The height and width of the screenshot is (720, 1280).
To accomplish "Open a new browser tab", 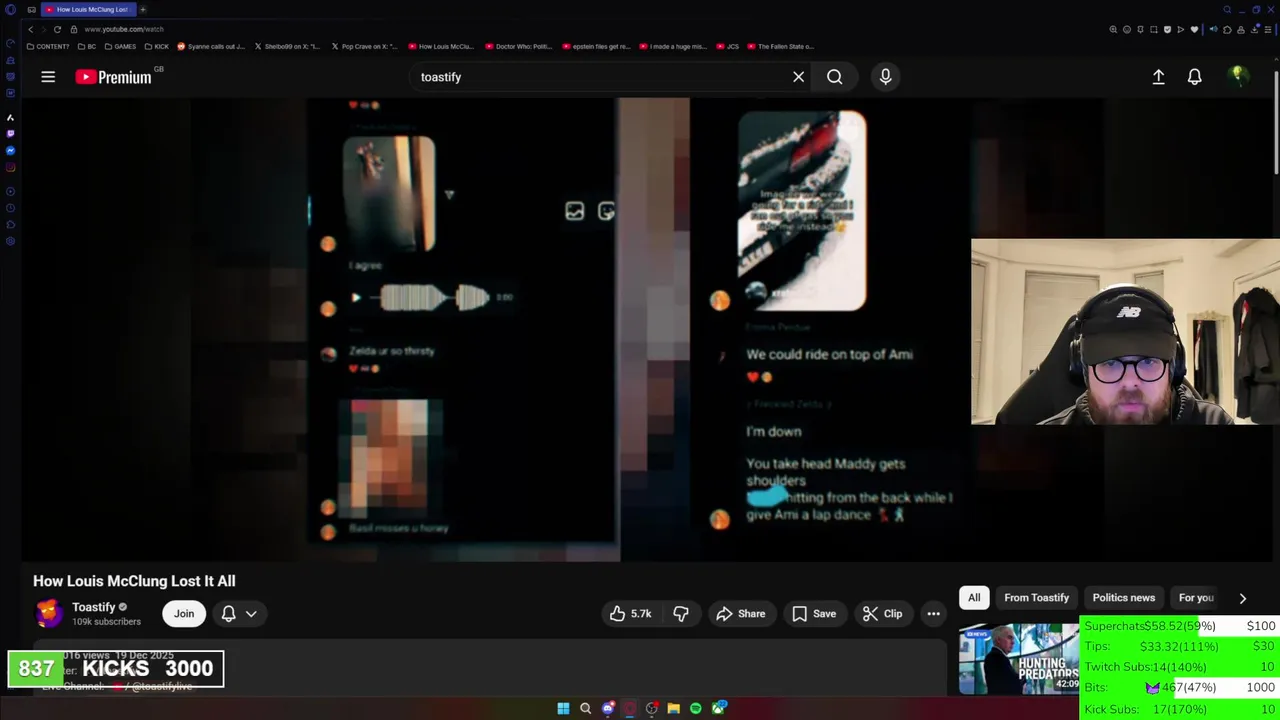I will tap(143, 9).
